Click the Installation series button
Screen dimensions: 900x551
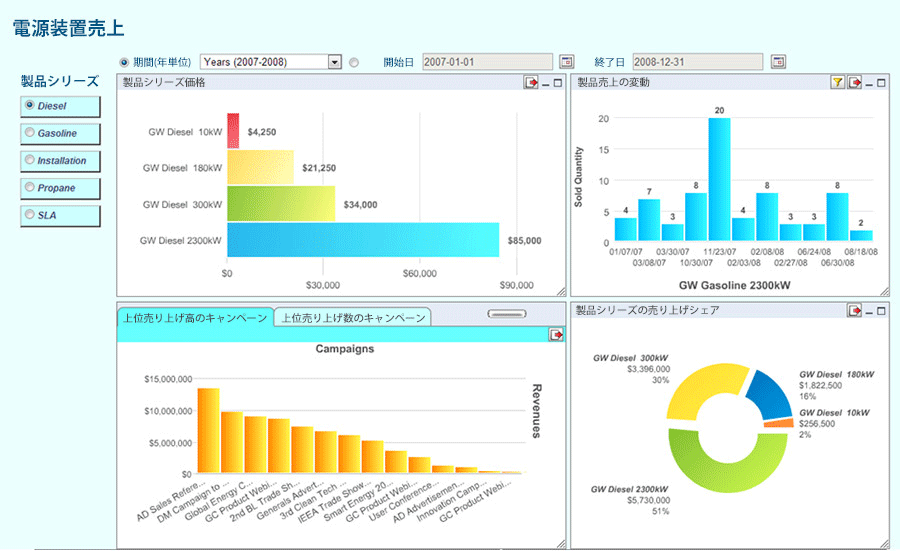pos(60,161)
